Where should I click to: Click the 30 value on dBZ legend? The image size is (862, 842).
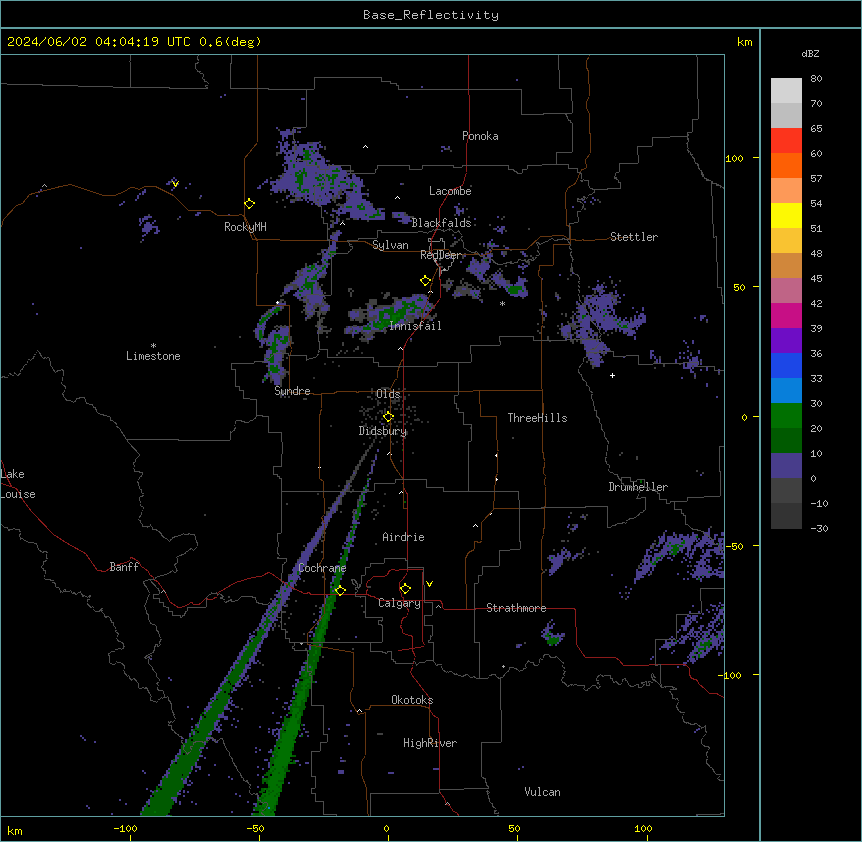coord(816,403)
